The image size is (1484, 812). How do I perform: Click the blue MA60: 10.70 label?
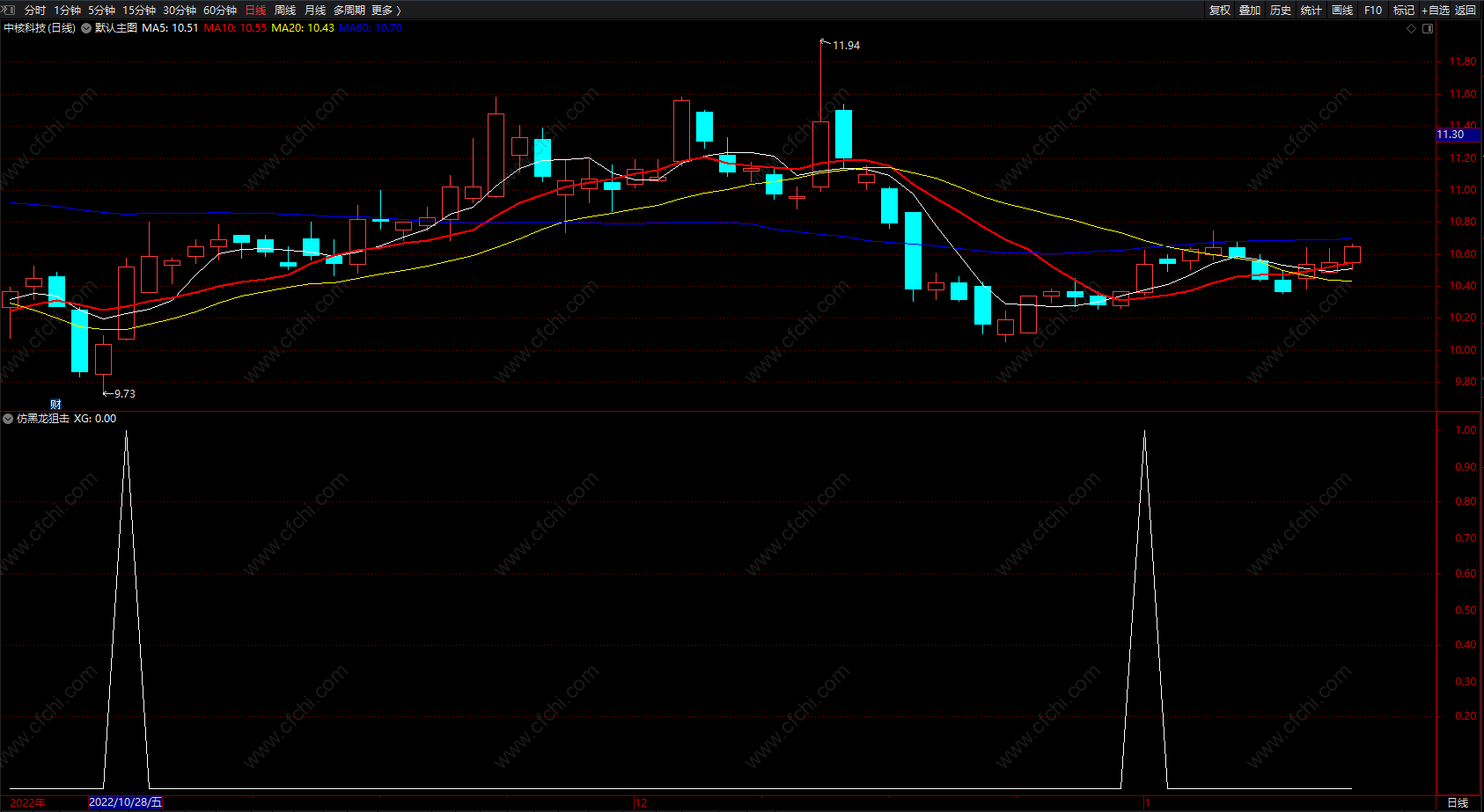click(371, 28)
